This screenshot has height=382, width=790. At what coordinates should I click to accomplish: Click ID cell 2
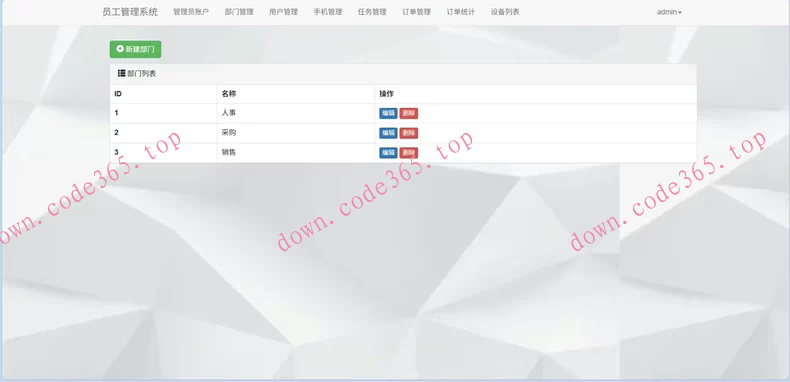163,133
